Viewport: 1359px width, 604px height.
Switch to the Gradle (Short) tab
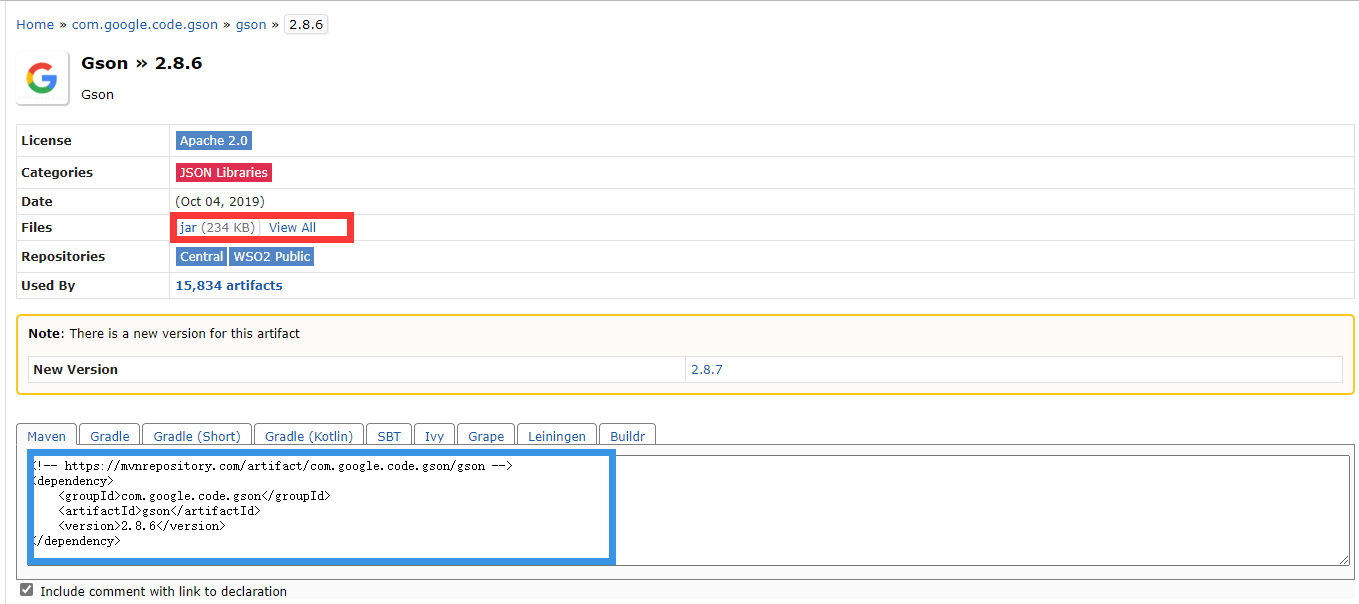[197, 436]
